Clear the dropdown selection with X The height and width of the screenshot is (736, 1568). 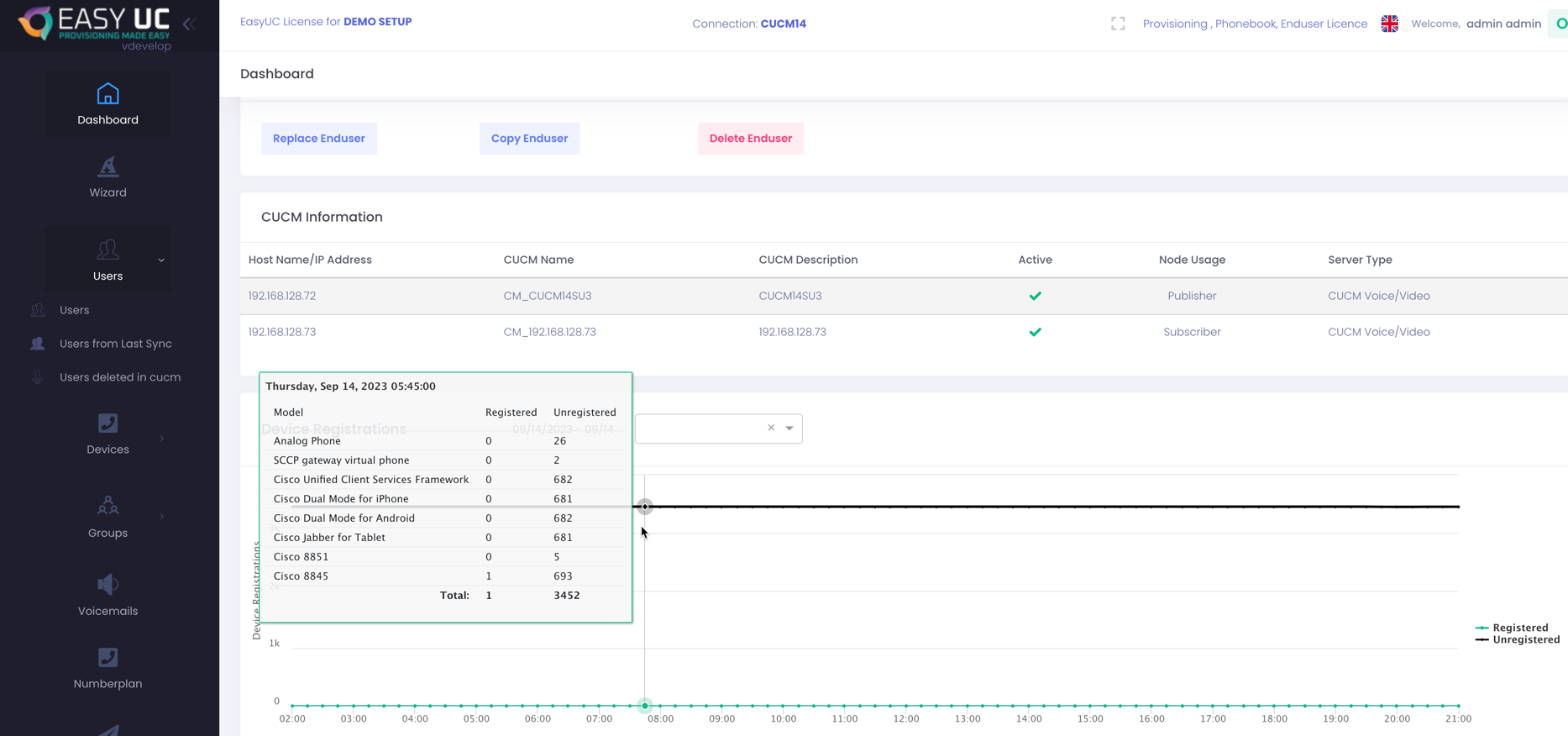(x=771, y=428)
